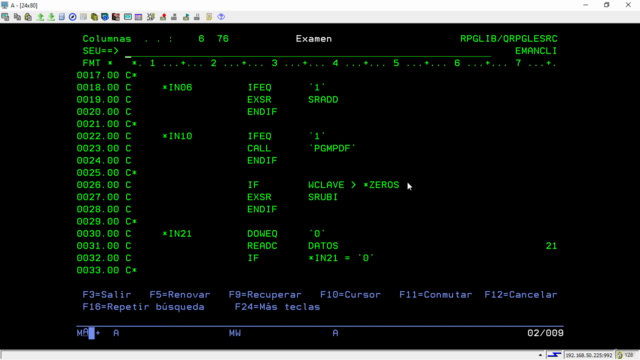This screenshot has width=640, height=360.
Task: Click the blue document page toolbar icon
Action: [62, 17]
